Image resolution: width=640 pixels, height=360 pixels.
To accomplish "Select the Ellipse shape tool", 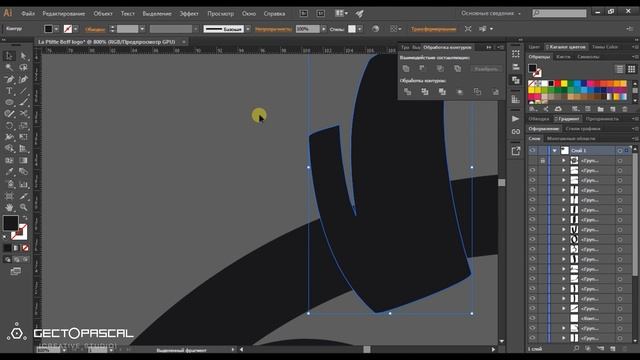I will (9, 102).
